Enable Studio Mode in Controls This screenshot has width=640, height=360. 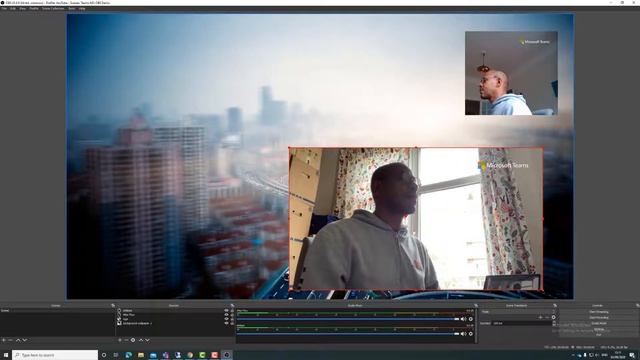(599, 323)
